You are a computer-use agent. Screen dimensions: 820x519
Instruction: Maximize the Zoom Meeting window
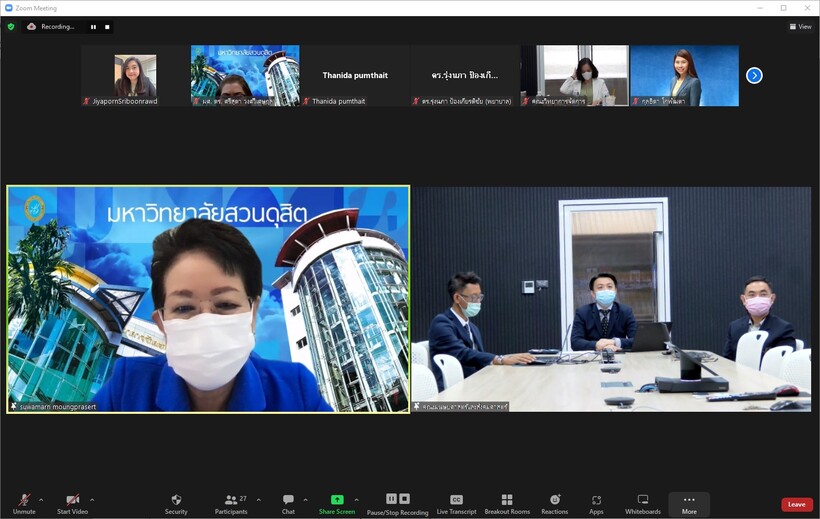click(x=783, y=8)
